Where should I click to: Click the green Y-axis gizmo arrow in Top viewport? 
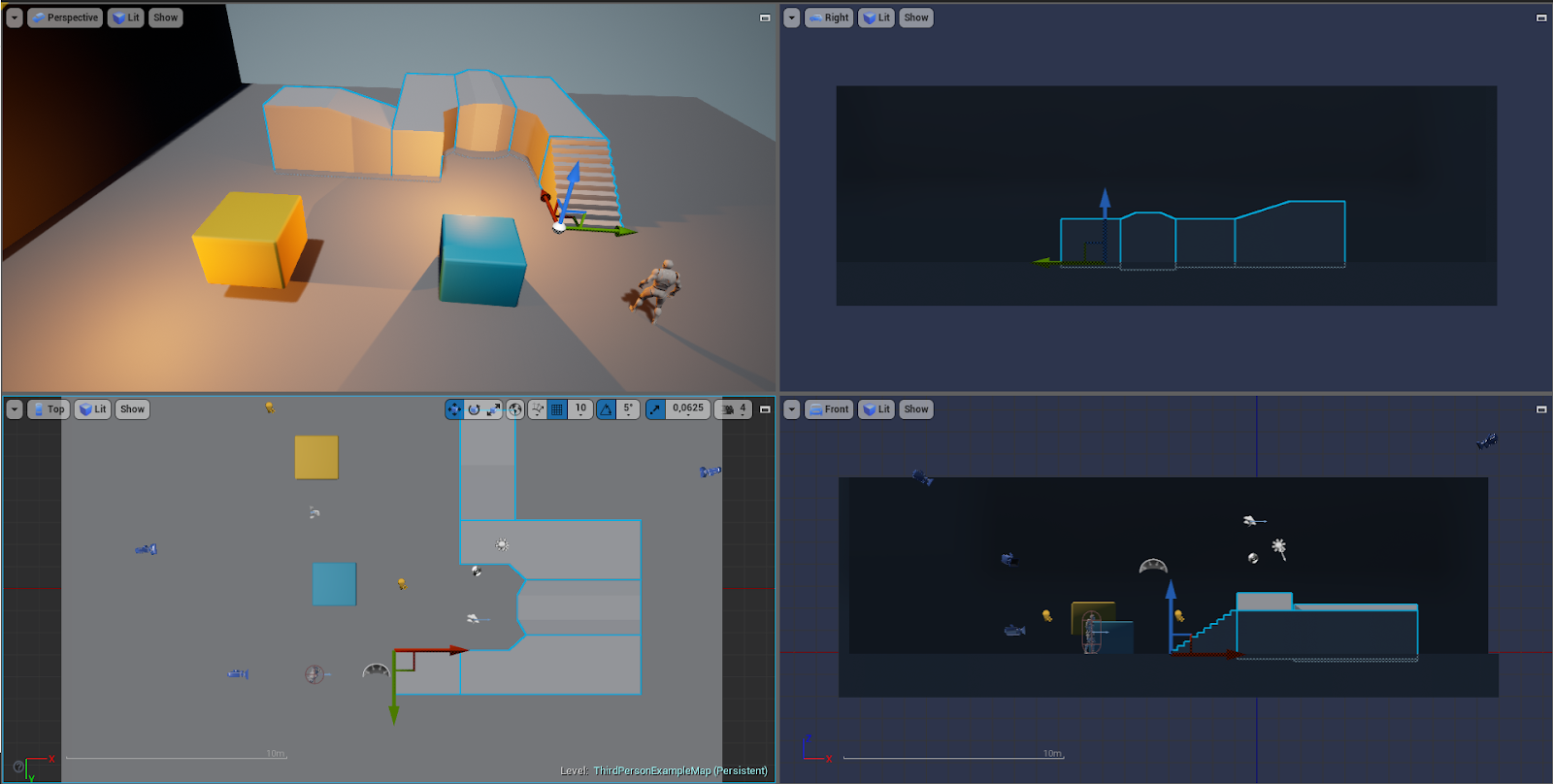tap(394, 687)
